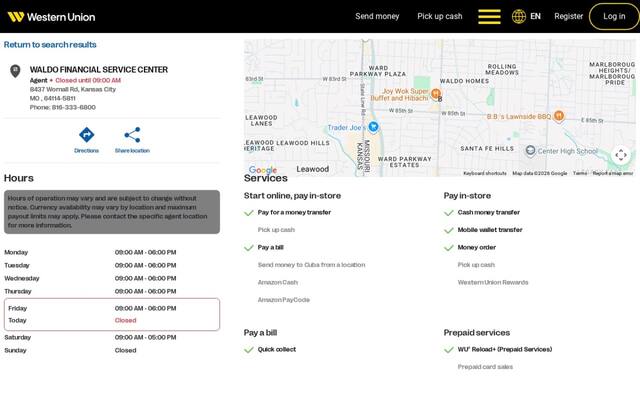Click the Directions text link
This screenshot has height=400, width=640.
(x=87, y=151)
